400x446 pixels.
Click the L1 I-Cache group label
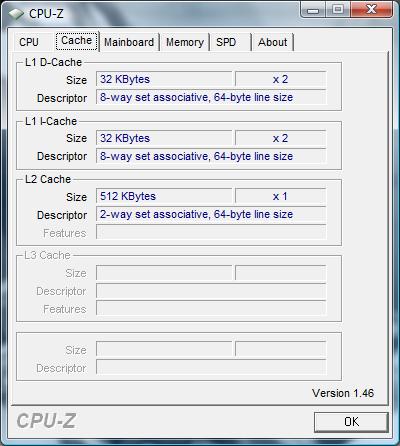[51, 121]
